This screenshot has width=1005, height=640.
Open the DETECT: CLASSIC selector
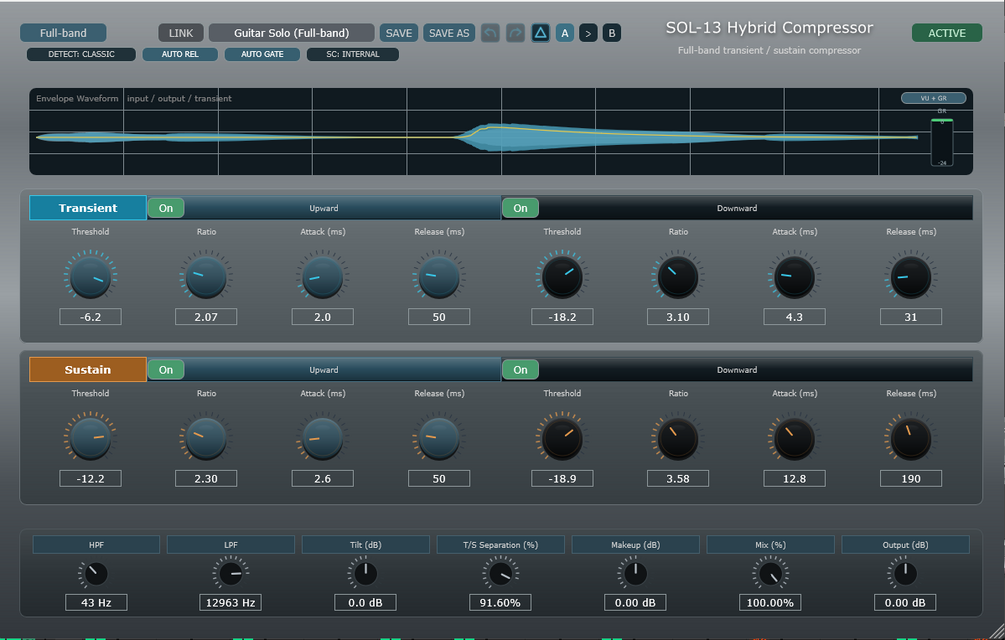pos(81,54)
